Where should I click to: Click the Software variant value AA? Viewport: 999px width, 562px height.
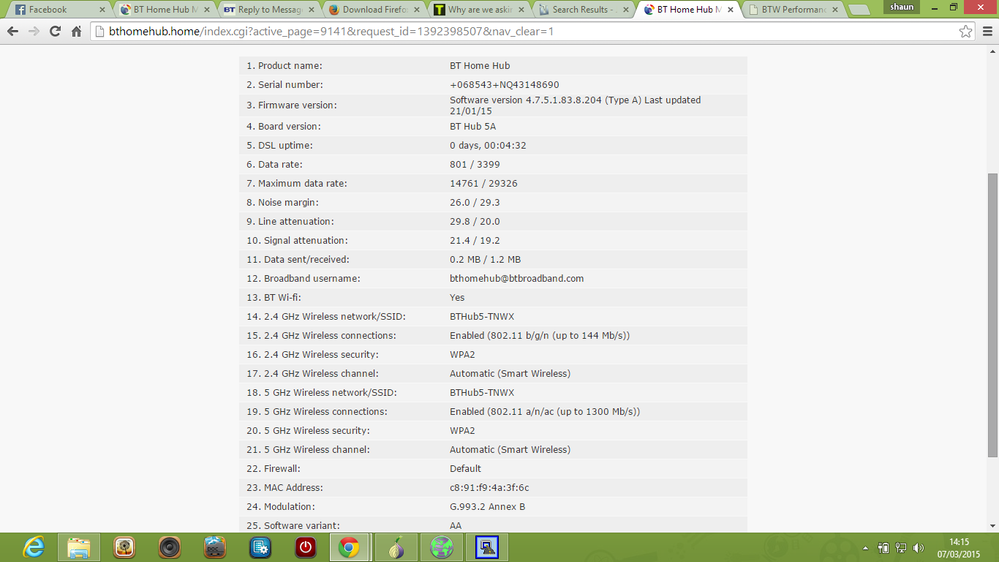[x=455, y=526]
